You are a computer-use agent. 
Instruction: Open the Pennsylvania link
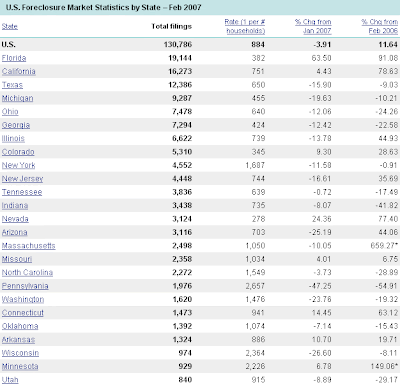click(x=25, y=286)
